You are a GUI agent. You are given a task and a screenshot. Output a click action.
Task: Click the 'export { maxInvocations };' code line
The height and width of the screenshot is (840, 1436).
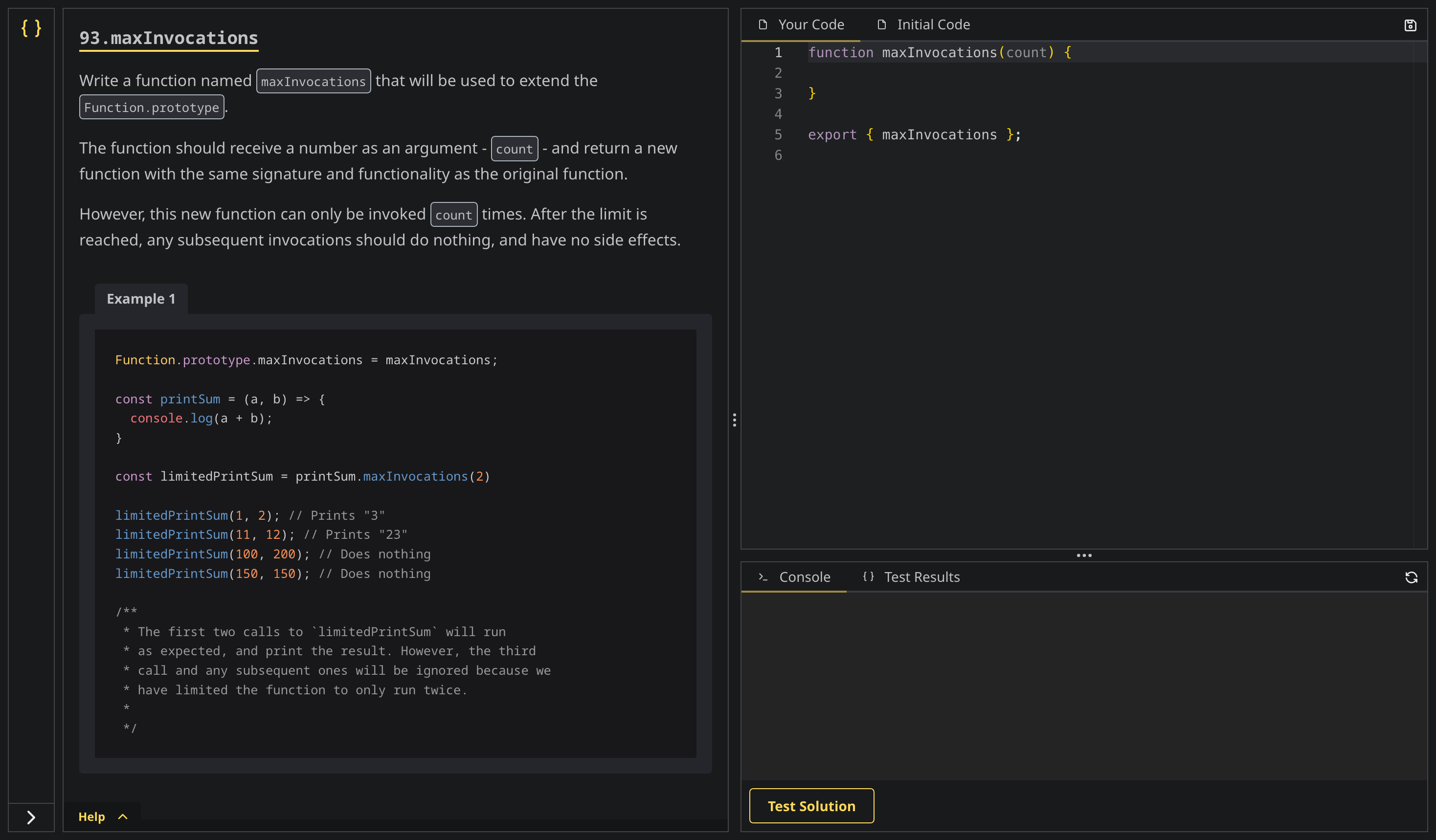(x=914, y=134)
